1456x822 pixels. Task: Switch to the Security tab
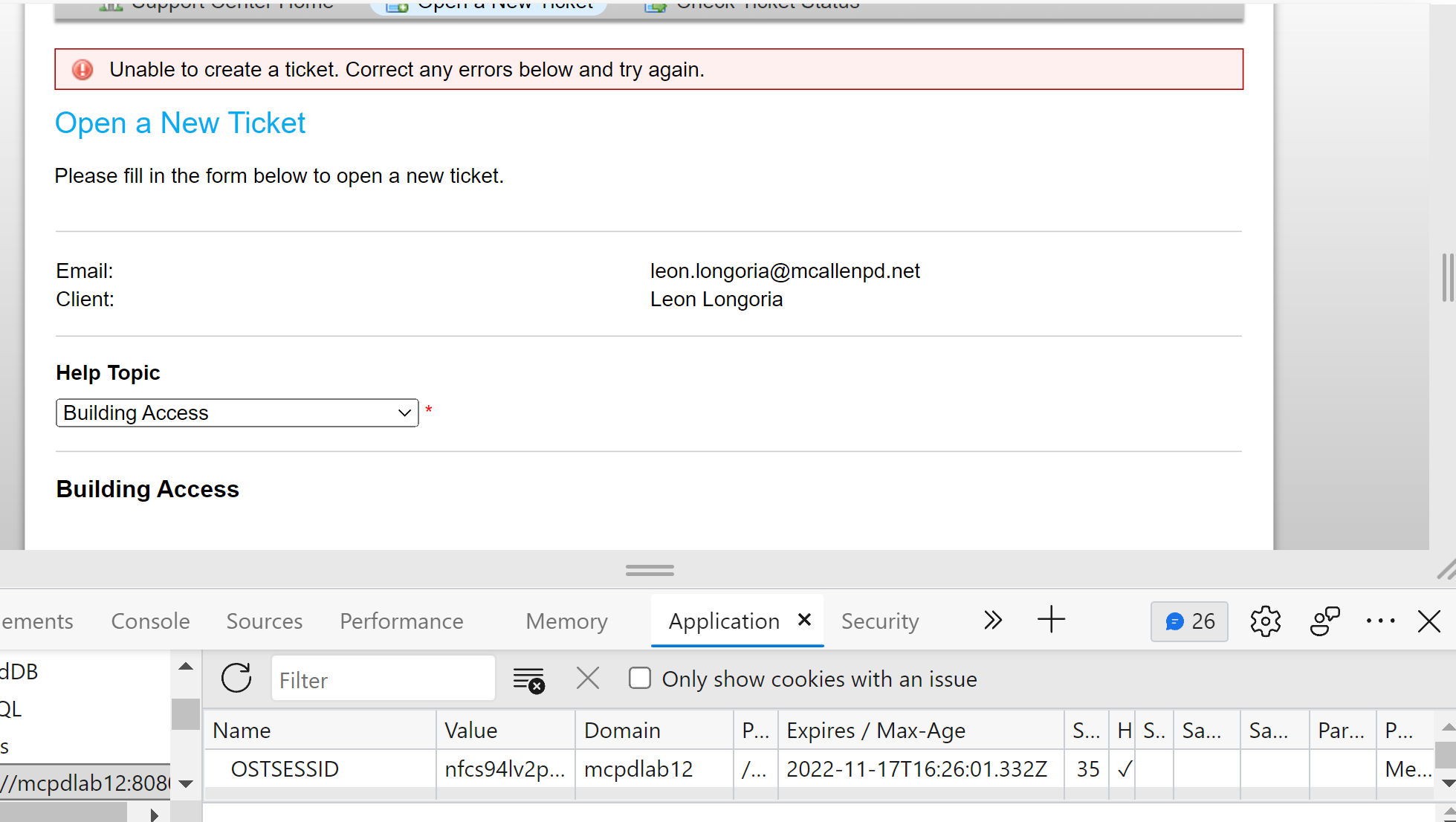point(880,621)
